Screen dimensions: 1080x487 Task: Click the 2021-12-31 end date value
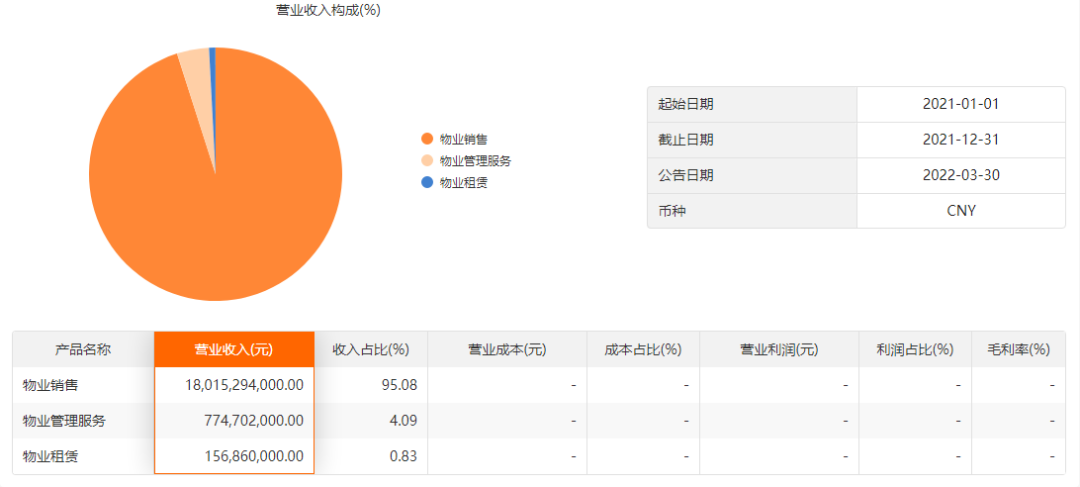(961, 140)
